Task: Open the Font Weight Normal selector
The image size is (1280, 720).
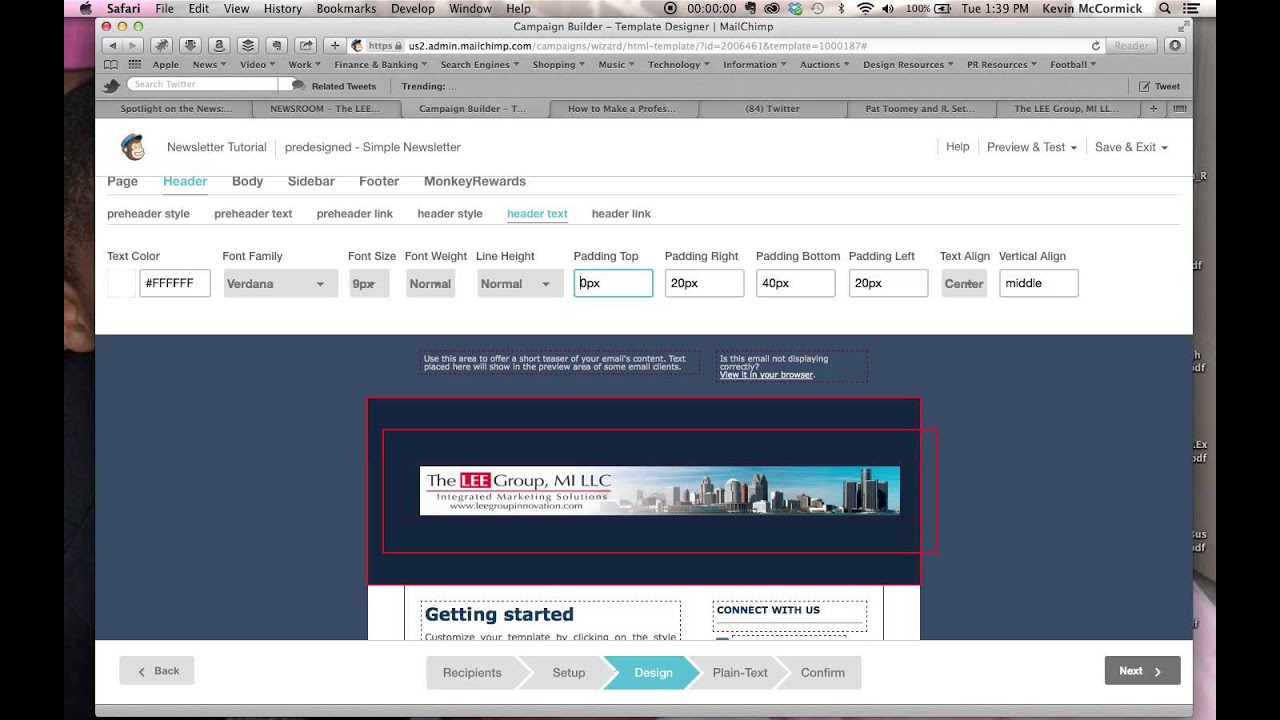Action: point(430,284)
